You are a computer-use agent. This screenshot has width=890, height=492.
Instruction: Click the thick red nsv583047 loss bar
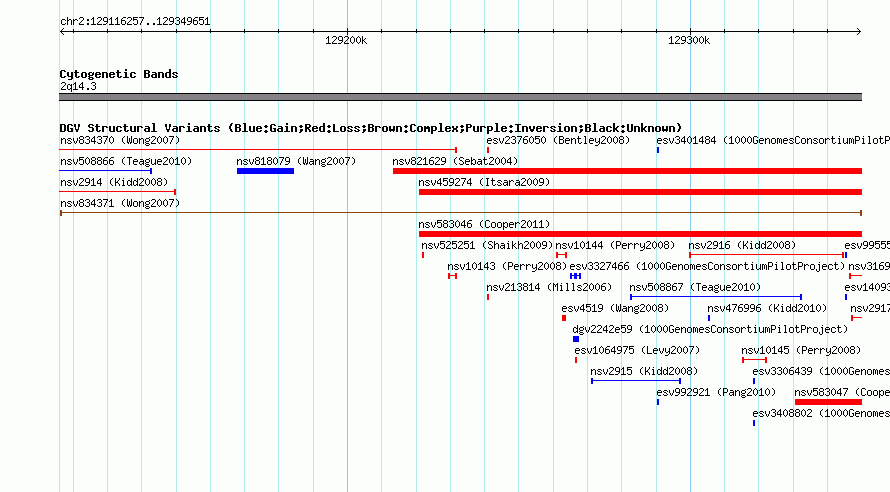(x=828, y=402)
